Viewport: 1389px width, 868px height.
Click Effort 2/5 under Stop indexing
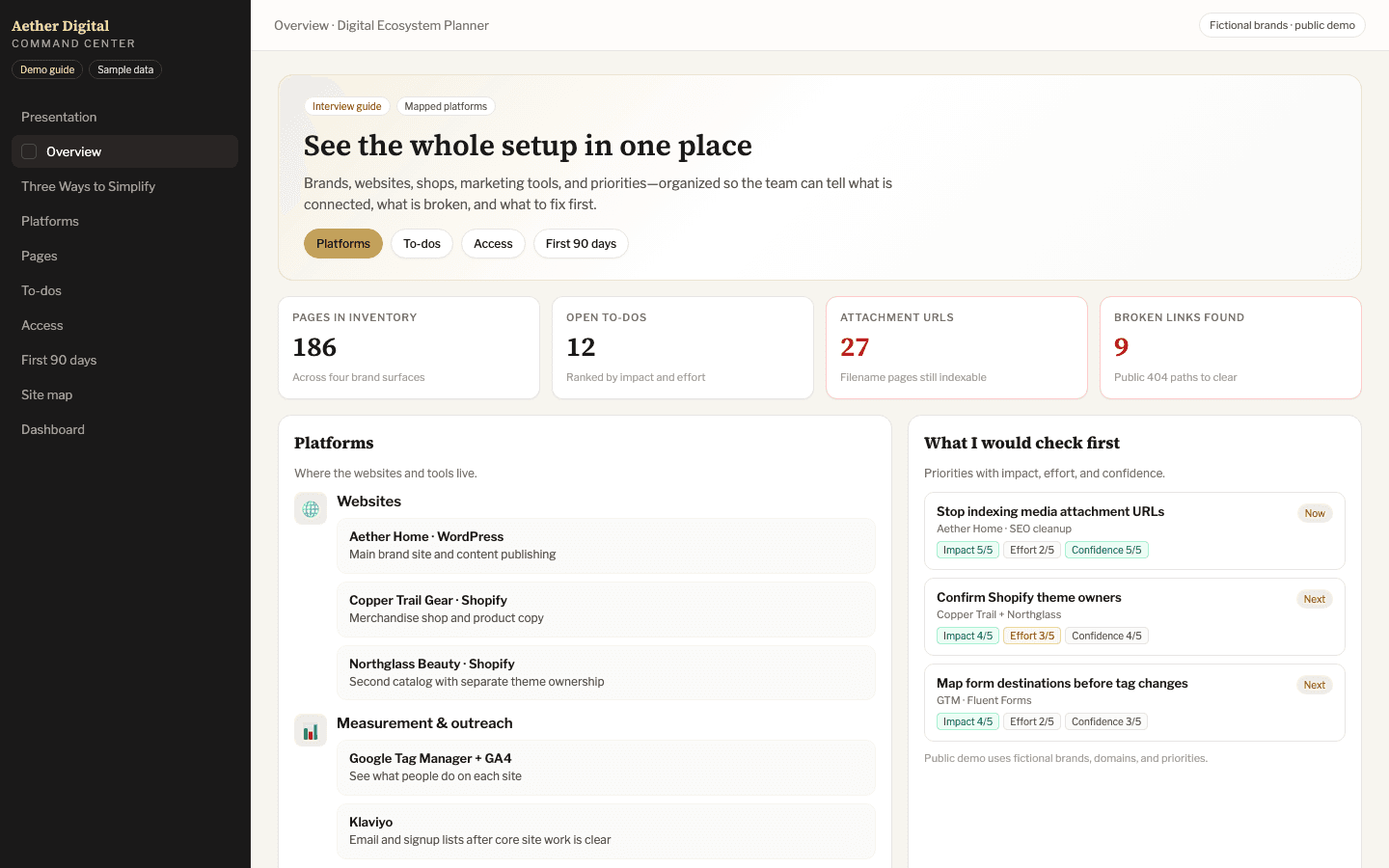1032,550
